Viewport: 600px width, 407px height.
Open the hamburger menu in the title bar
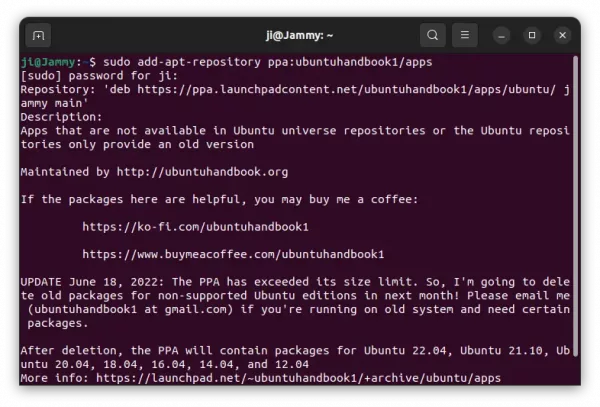click(465, 35)
